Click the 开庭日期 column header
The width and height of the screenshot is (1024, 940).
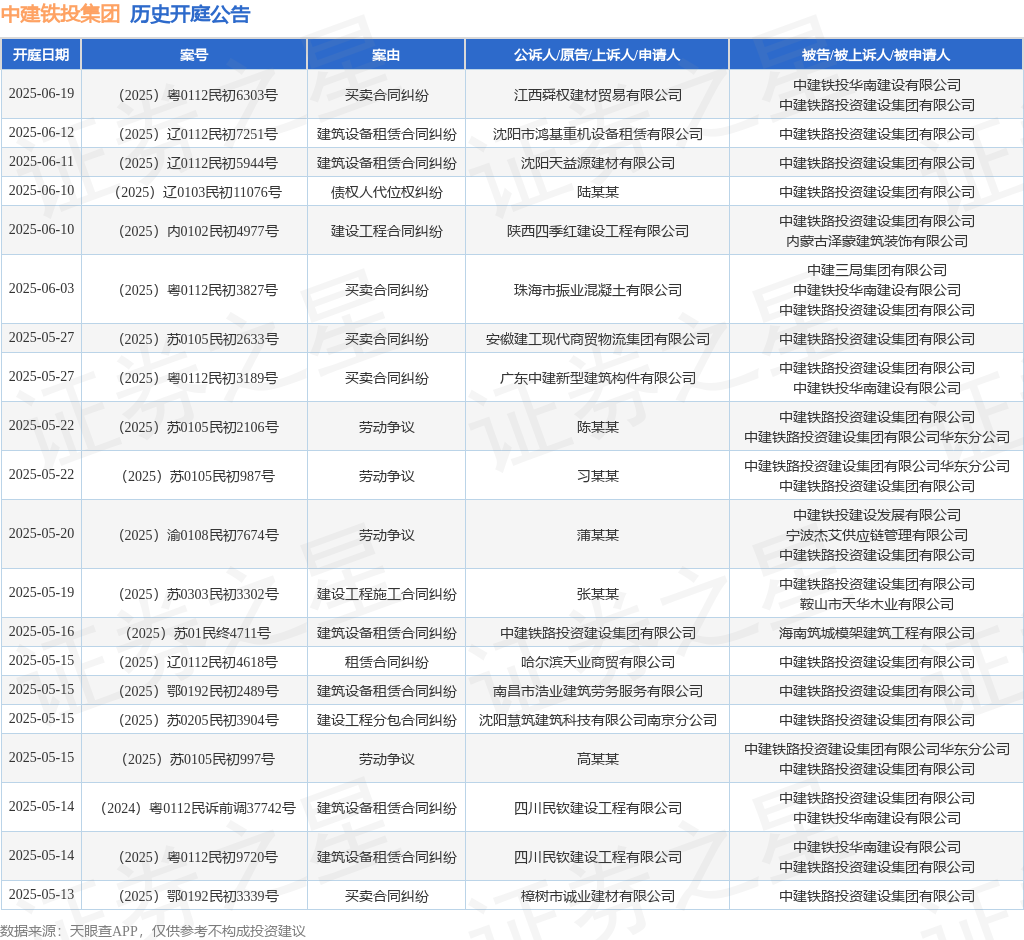point(41,55)
